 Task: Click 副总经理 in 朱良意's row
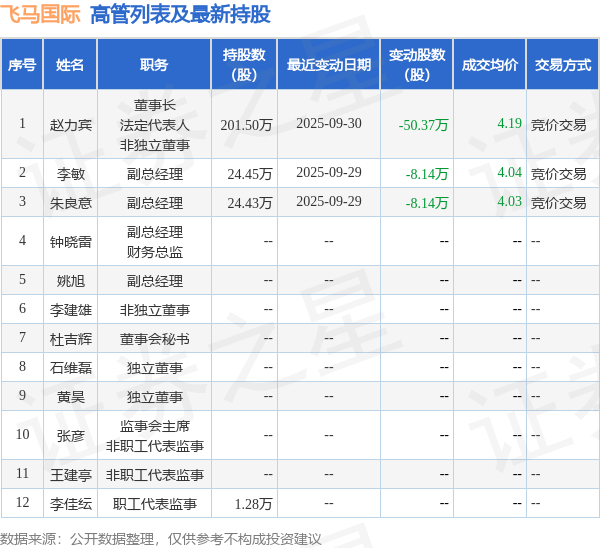point(155,203)
